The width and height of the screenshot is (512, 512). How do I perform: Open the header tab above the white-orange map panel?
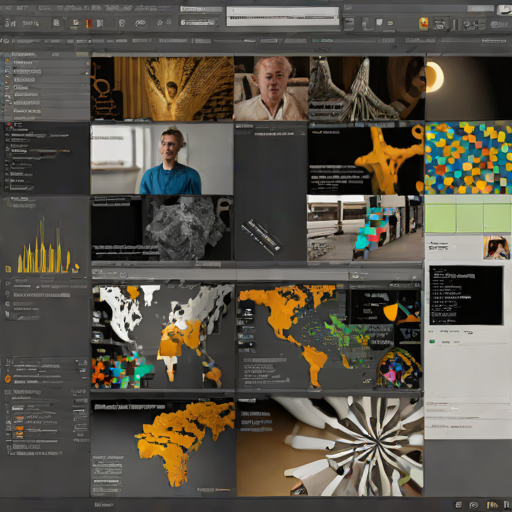coord(110,274)
